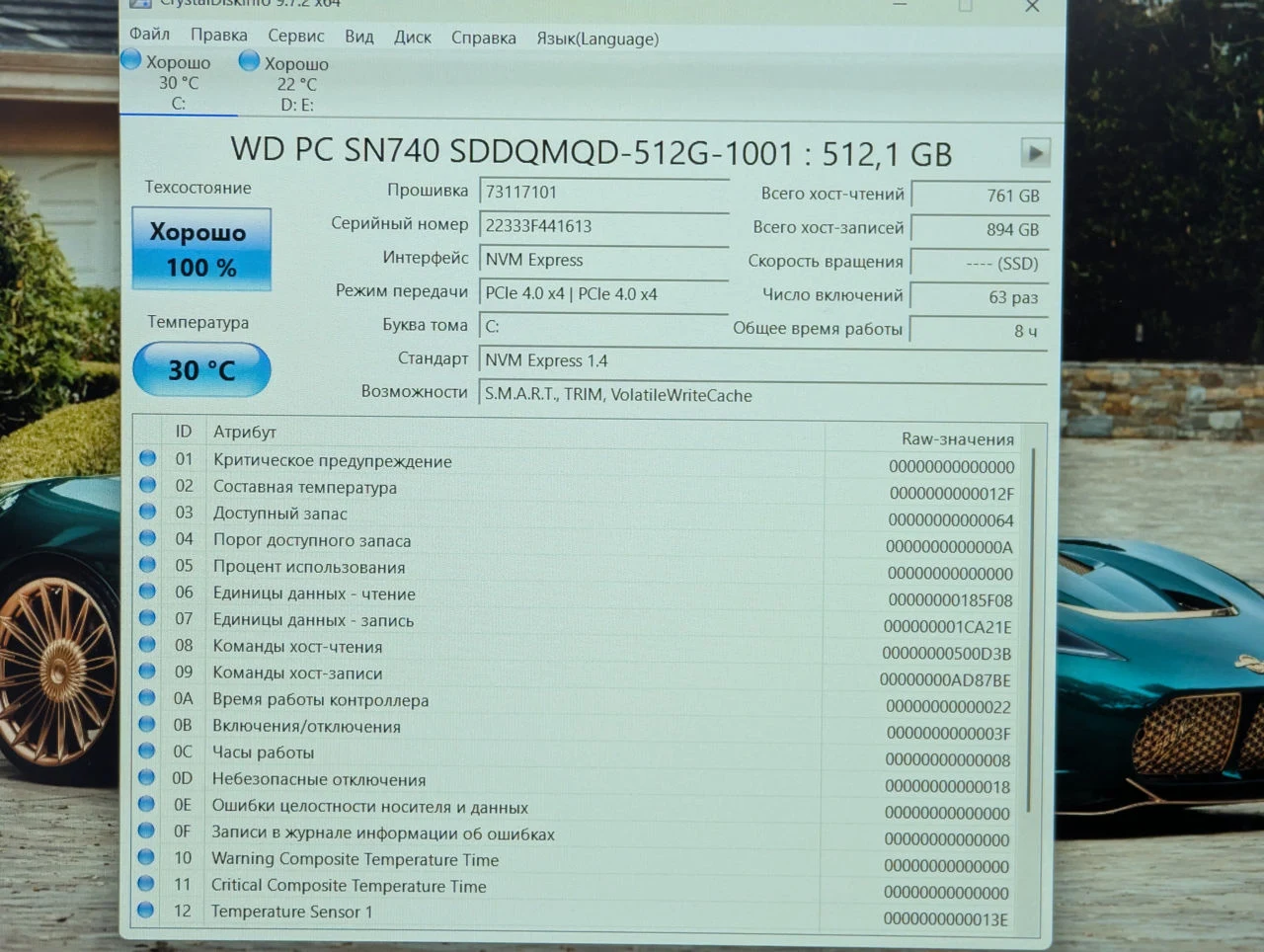Click the 30 °C temperature button
This screenshot has height=952, width=1264.
[x=201, y=369]
